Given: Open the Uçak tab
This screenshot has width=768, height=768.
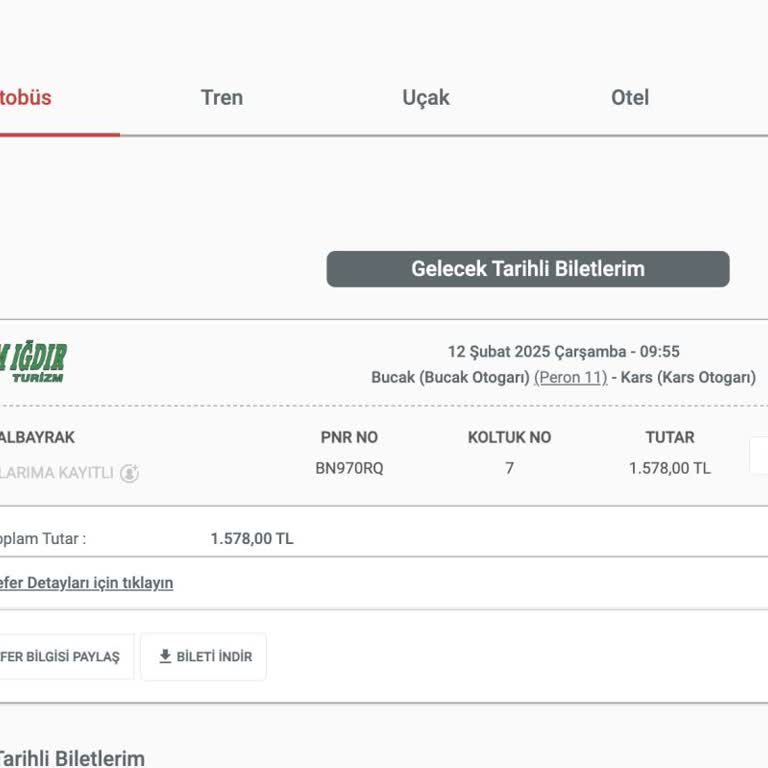Looking at the screenshot, I should pos(426,97).
